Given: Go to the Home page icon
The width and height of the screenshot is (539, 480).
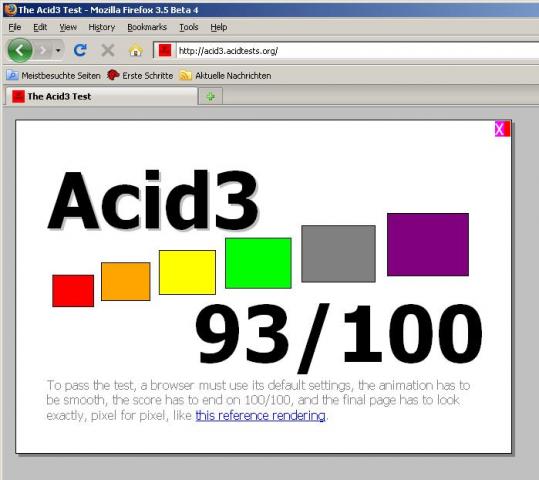Looking at the screenshot, I should (136, 51).
